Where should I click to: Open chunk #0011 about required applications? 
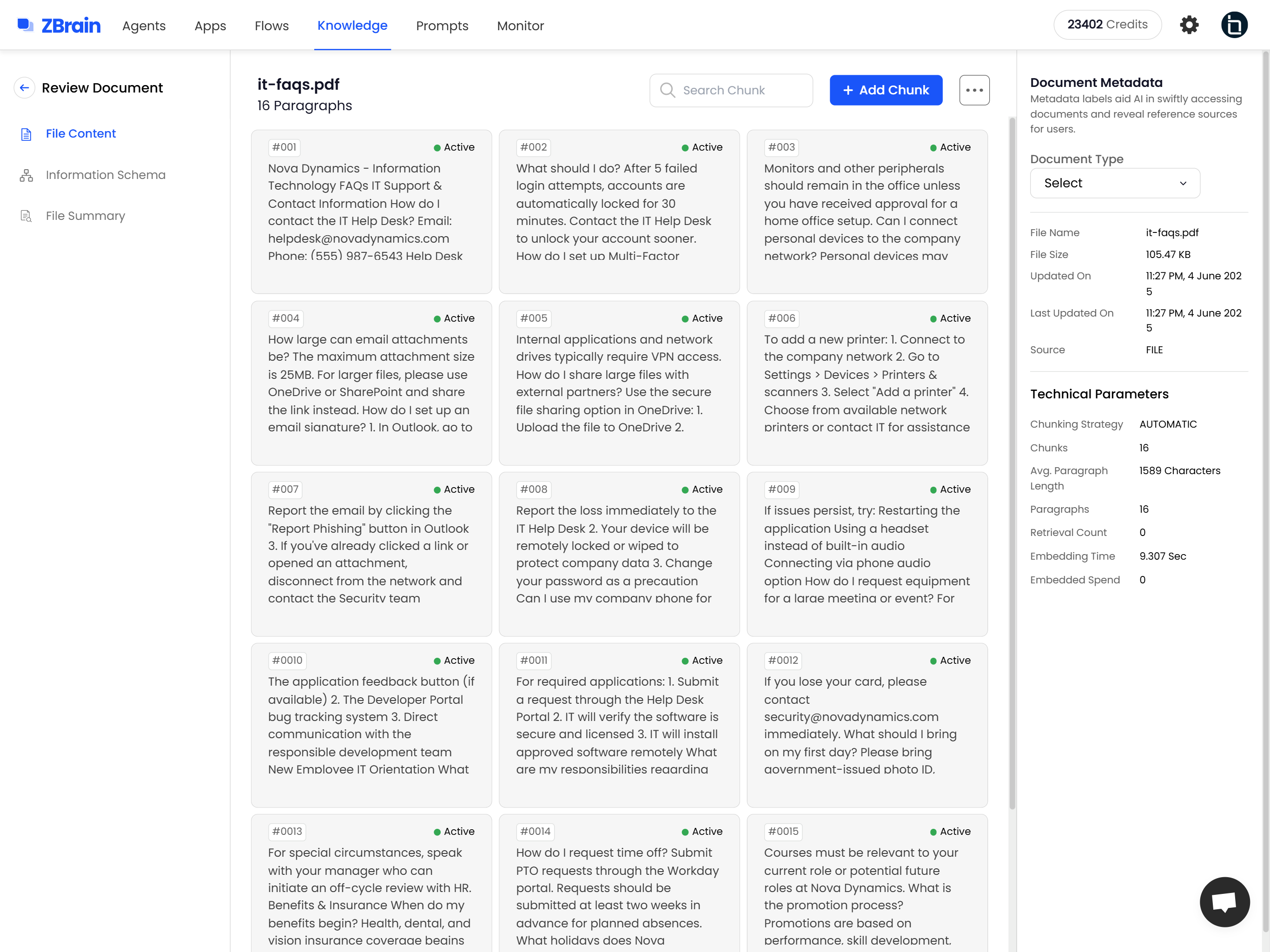click(x=619, y=725)
